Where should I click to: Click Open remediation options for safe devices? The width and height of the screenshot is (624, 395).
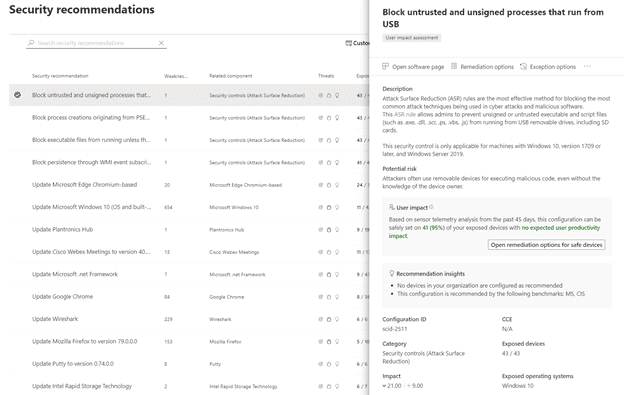[546, 245]
